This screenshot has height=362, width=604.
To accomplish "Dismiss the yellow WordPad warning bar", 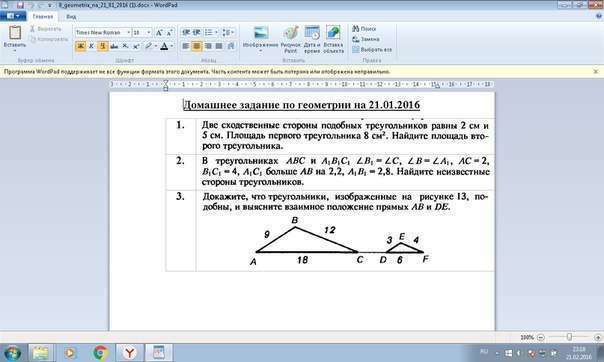I will [x=596, y=72].
